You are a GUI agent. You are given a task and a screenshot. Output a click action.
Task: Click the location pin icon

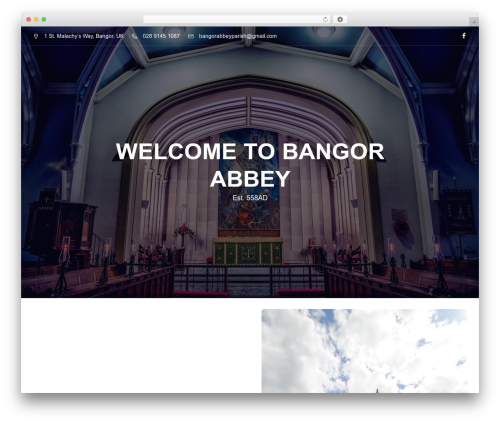coord(36,36)
